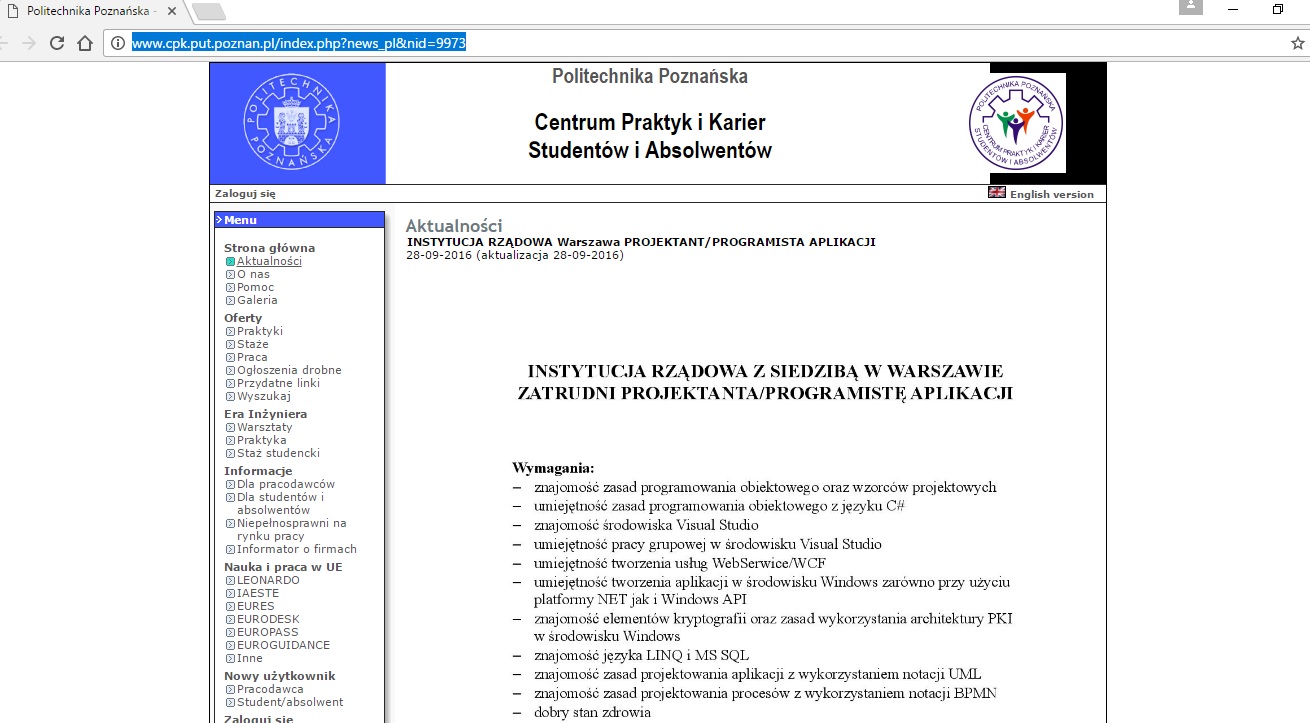Click the 'dobry stan zdrowia' requirement line
1310x723 pixels.
point(592,713)
